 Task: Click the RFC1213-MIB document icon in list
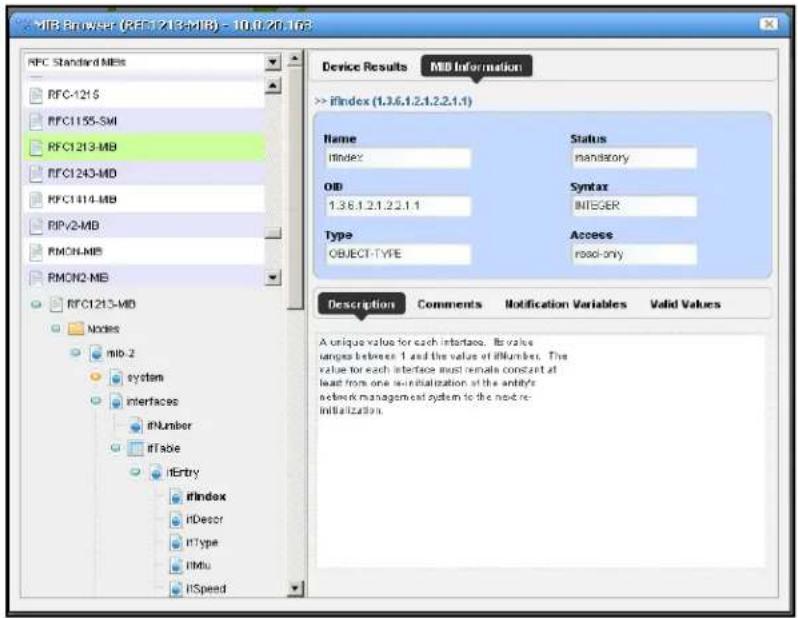36,147
